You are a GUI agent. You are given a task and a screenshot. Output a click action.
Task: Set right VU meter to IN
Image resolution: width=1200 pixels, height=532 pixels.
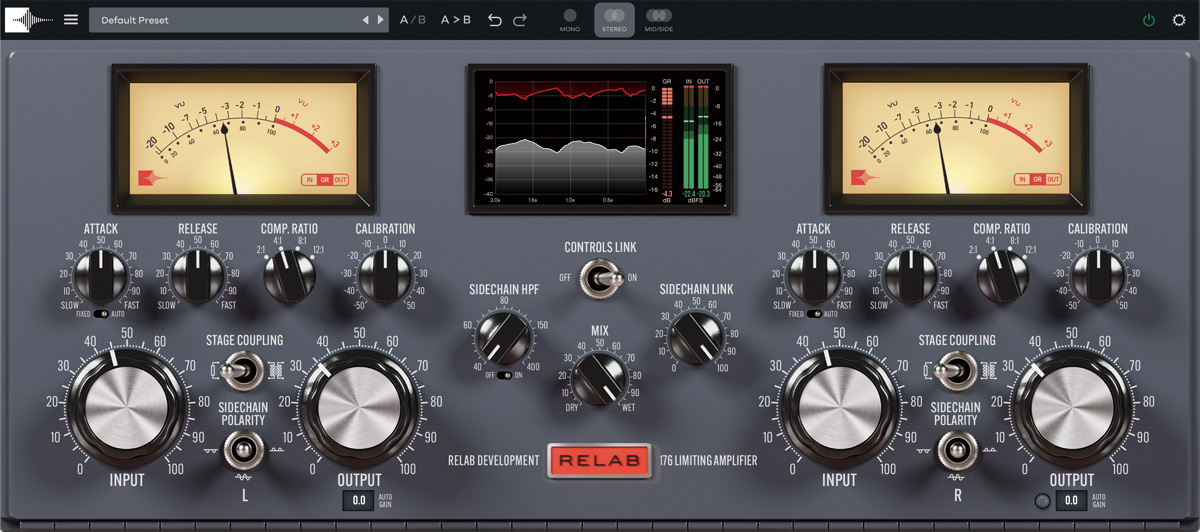click(x=1022, y=180)
